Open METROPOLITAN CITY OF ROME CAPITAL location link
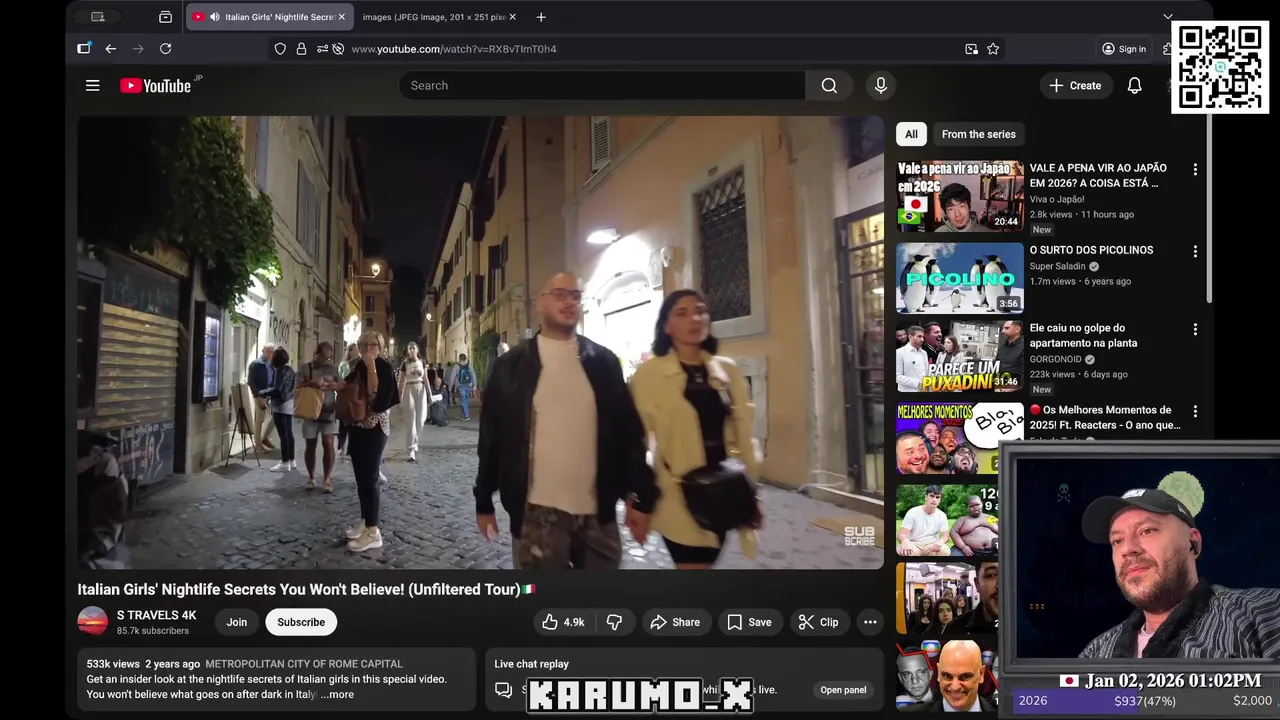1280x720 pixels. (304, 664)
